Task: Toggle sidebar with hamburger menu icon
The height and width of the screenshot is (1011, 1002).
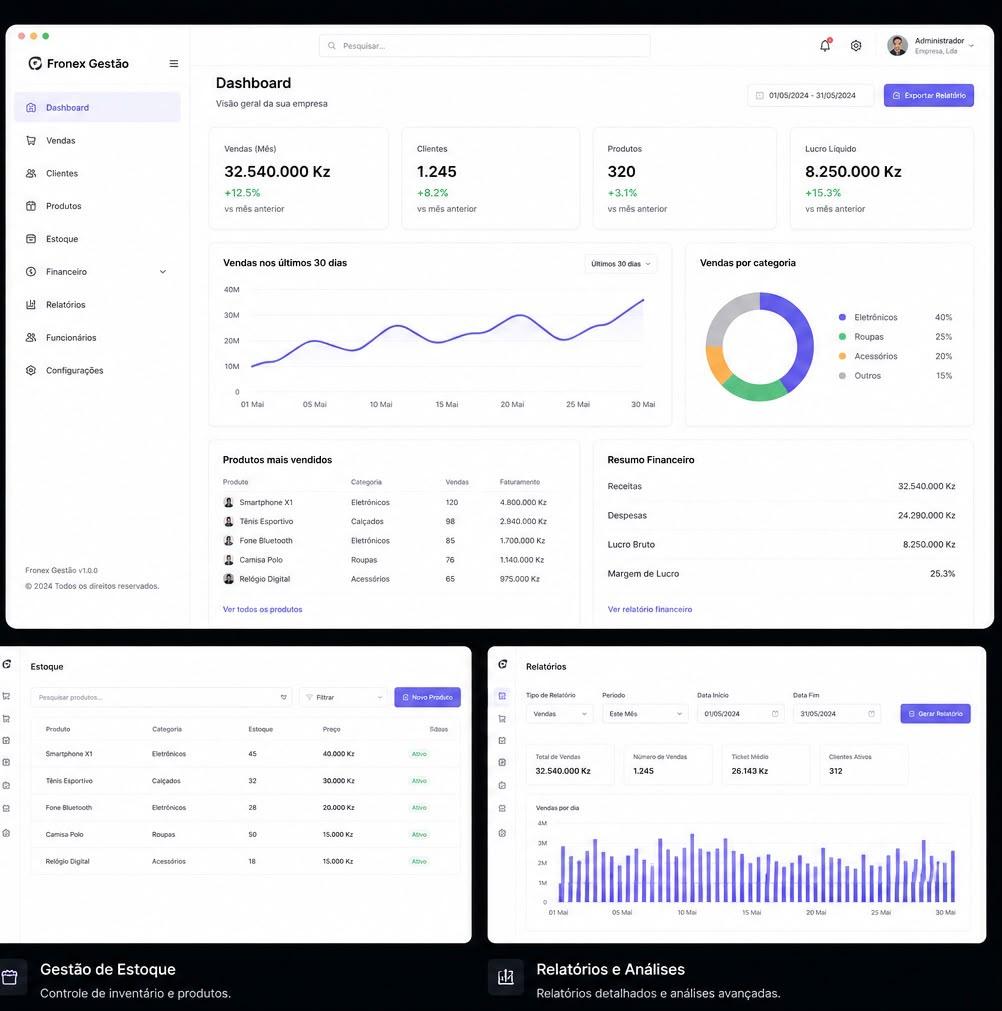Action: click(x=173, y=64)
